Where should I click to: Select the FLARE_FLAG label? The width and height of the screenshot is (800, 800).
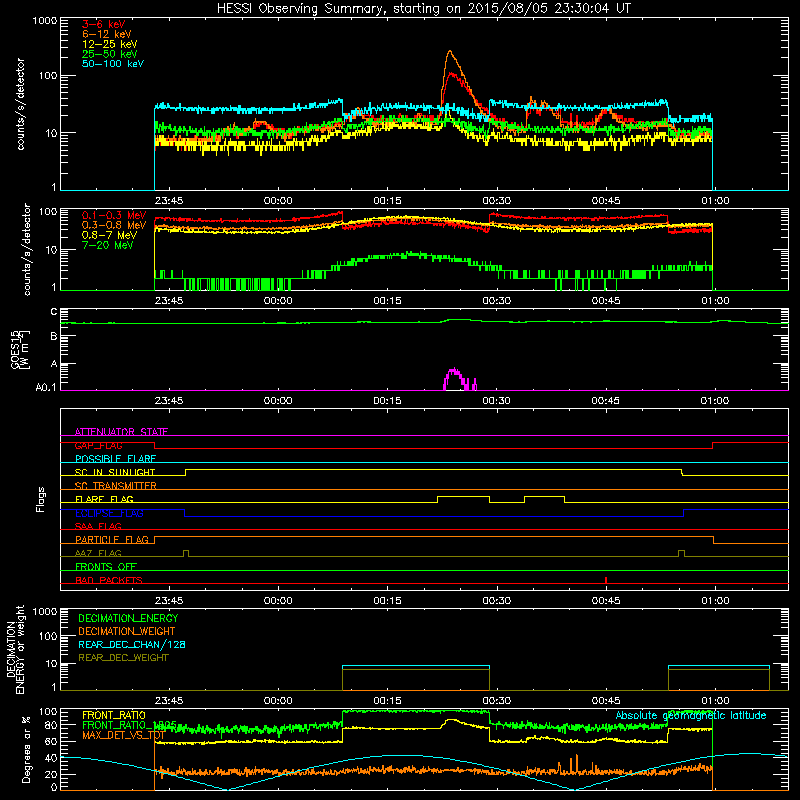(104, 499)
